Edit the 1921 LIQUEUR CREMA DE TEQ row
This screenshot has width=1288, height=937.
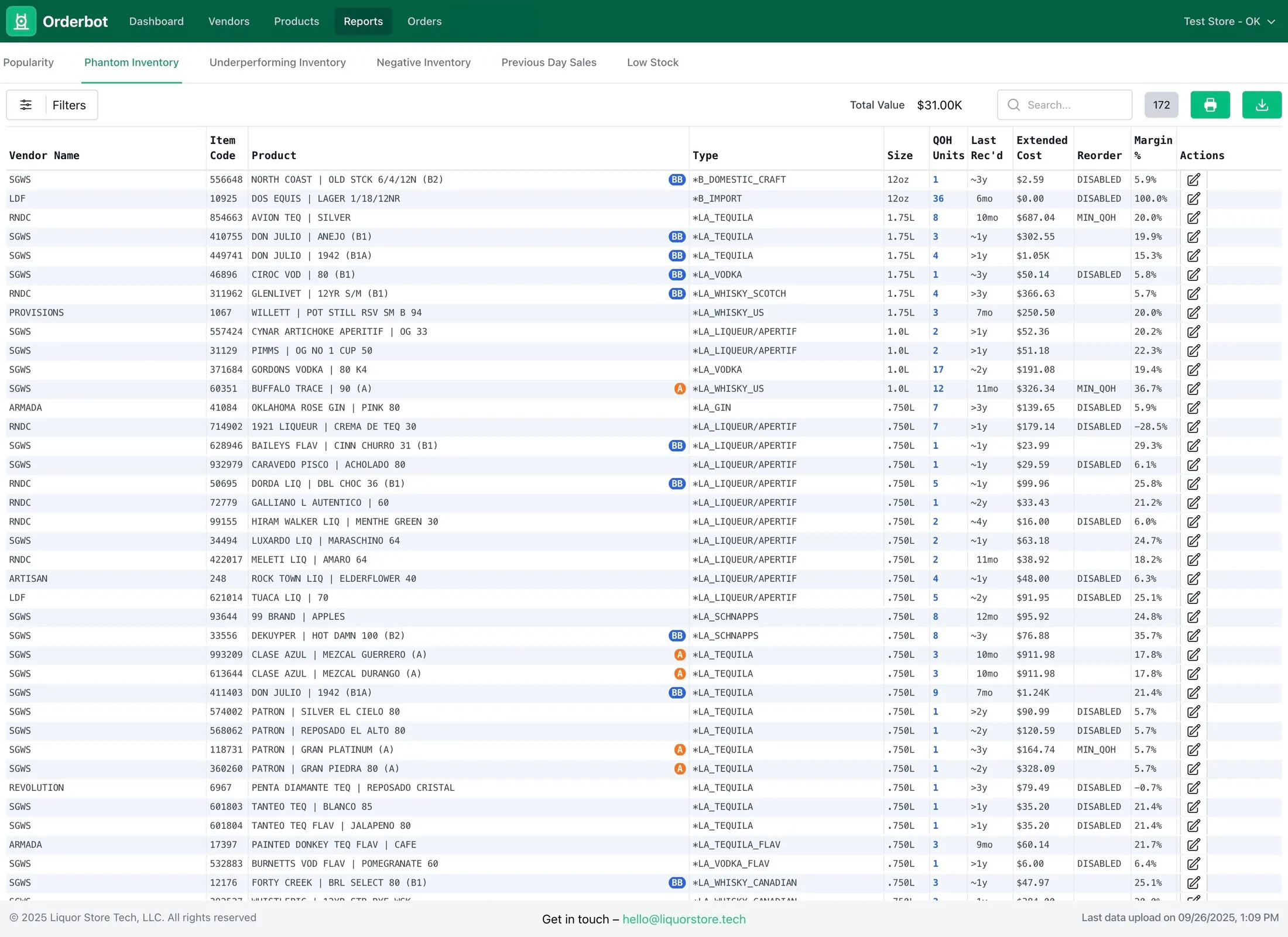click(1194, 427)
